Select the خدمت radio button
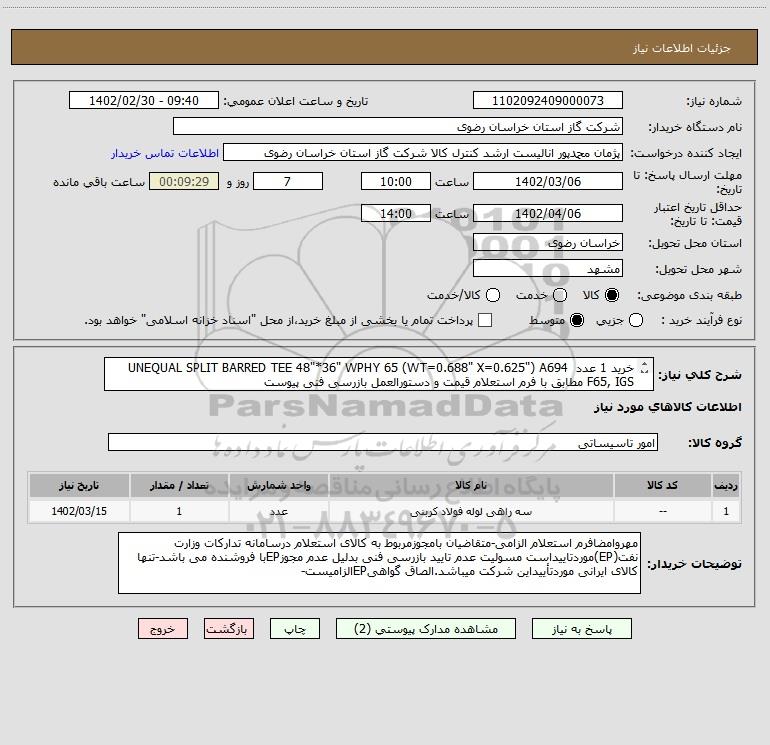The image size is (770, 745). [560, 295]
